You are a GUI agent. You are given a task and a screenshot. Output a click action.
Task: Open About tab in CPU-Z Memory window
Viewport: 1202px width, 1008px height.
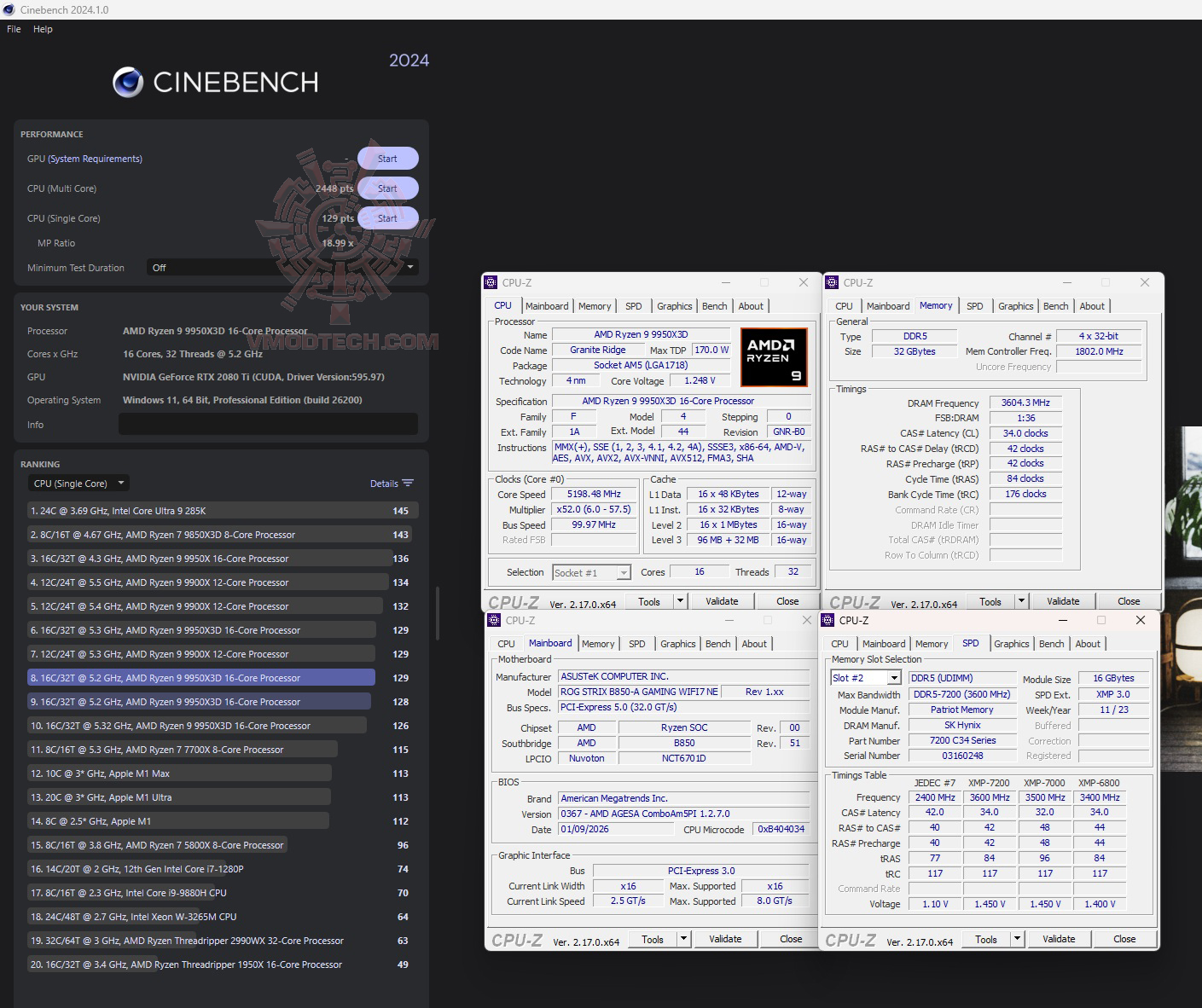pyautogui.click(x=1092, y=306)
